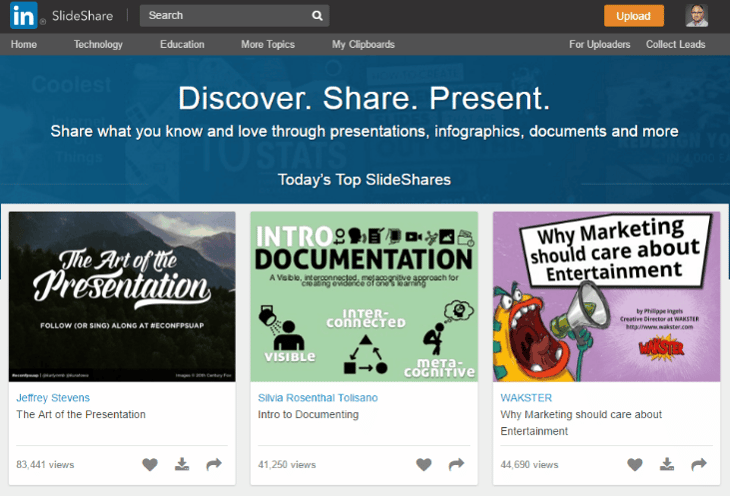The width and height of the screenshot is (730, 496).
Task: Like the WAKSTER marketing slideshow
Action: click(x=635, y=464)
